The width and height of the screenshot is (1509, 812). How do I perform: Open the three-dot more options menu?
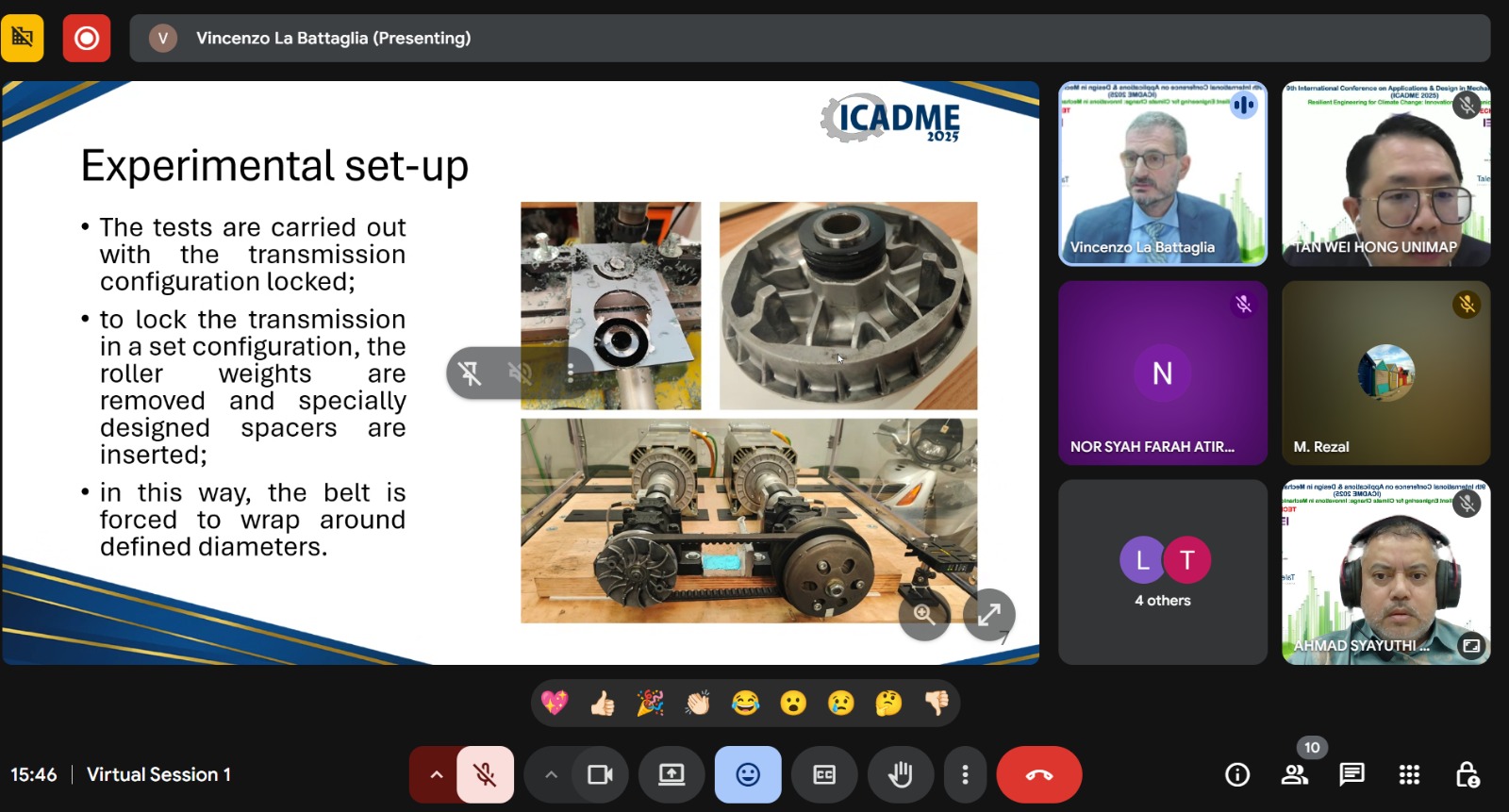(x=965, y=775)
